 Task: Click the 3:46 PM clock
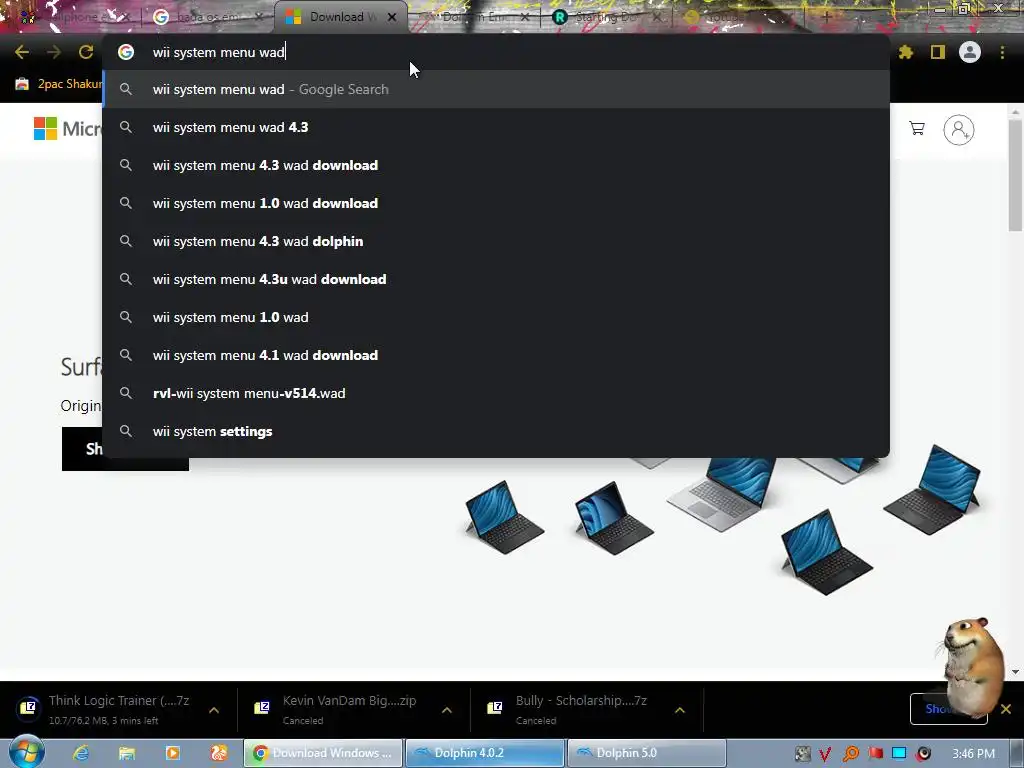click(973, 754)
